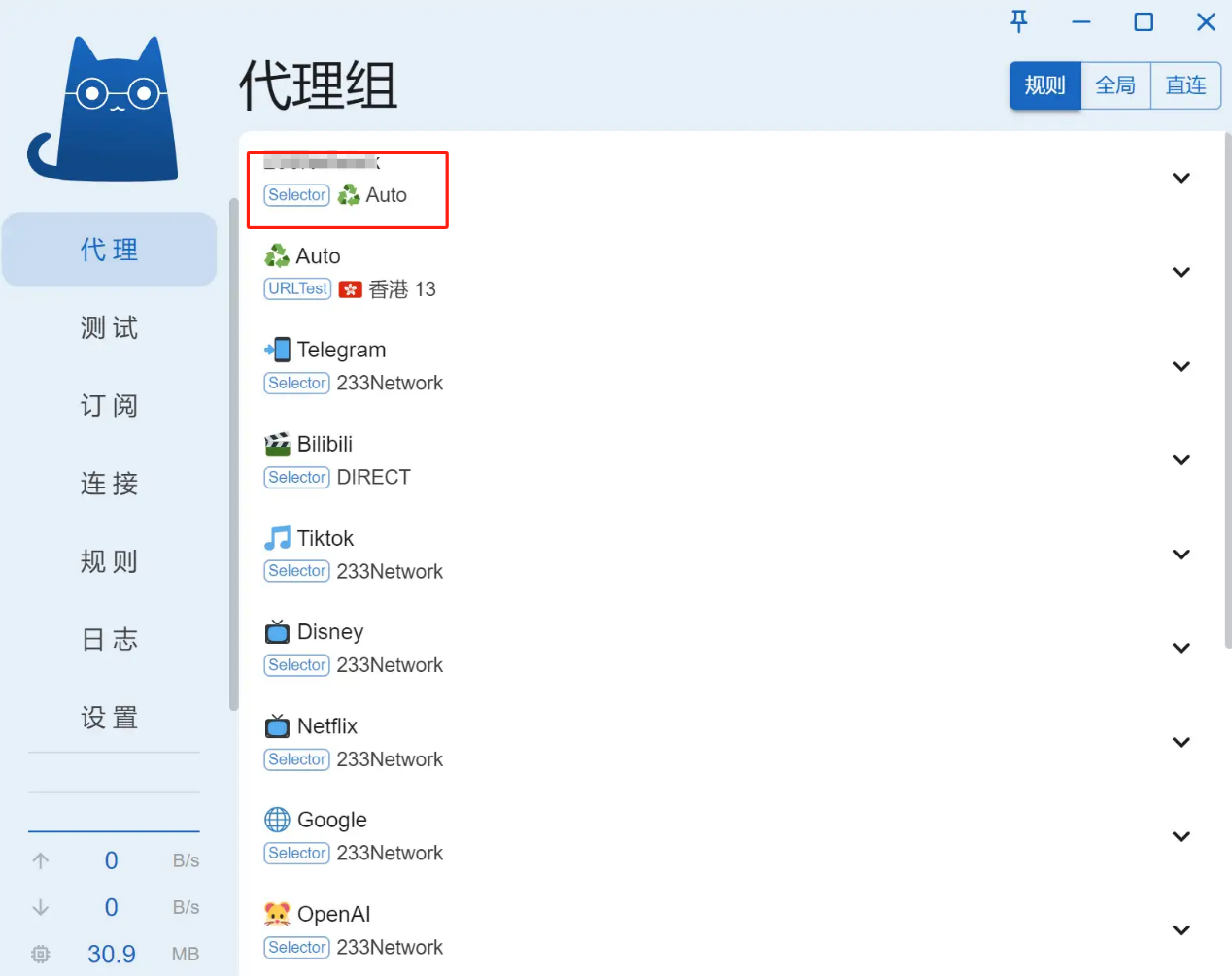Expand the Telegram proxy group
Image resolution: width=1232 pixels, height=976 pixels.
pyautogui.click(x=1181, y=366)
